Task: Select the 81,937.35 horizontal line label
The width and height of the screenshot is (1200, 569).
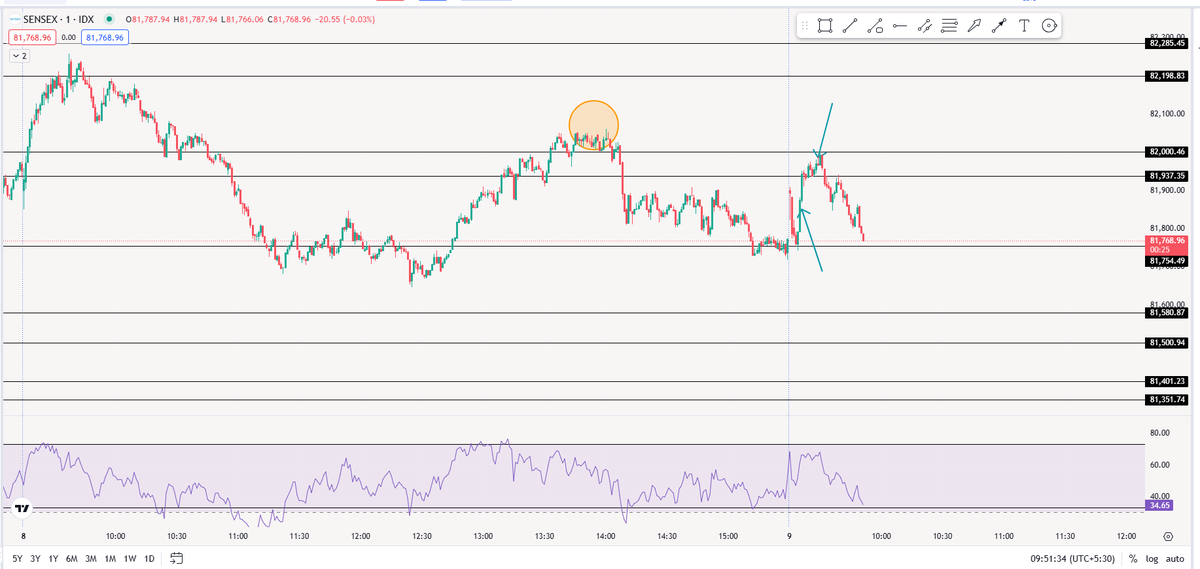Action: [1167, 176]
